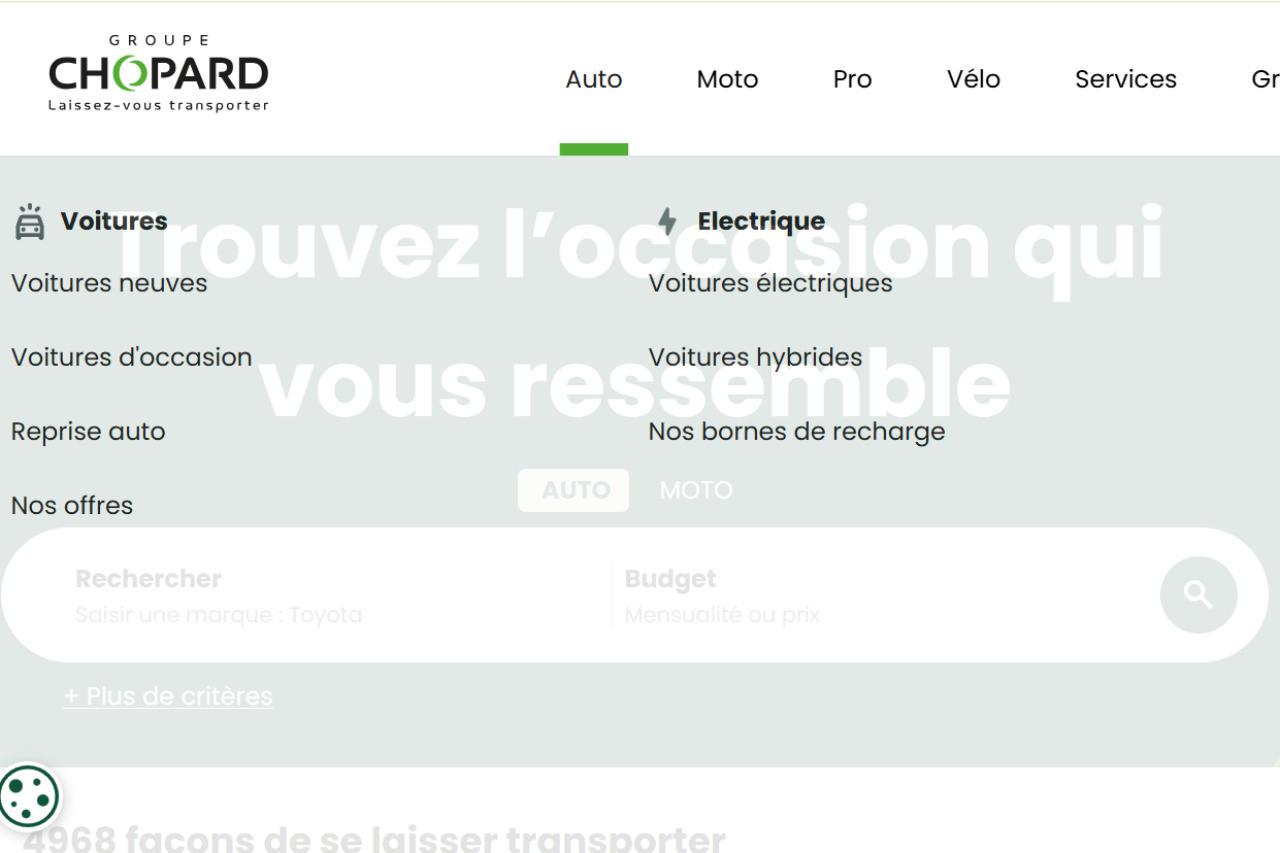Click the Electrique lightning bolt icon

coord(666,220)
